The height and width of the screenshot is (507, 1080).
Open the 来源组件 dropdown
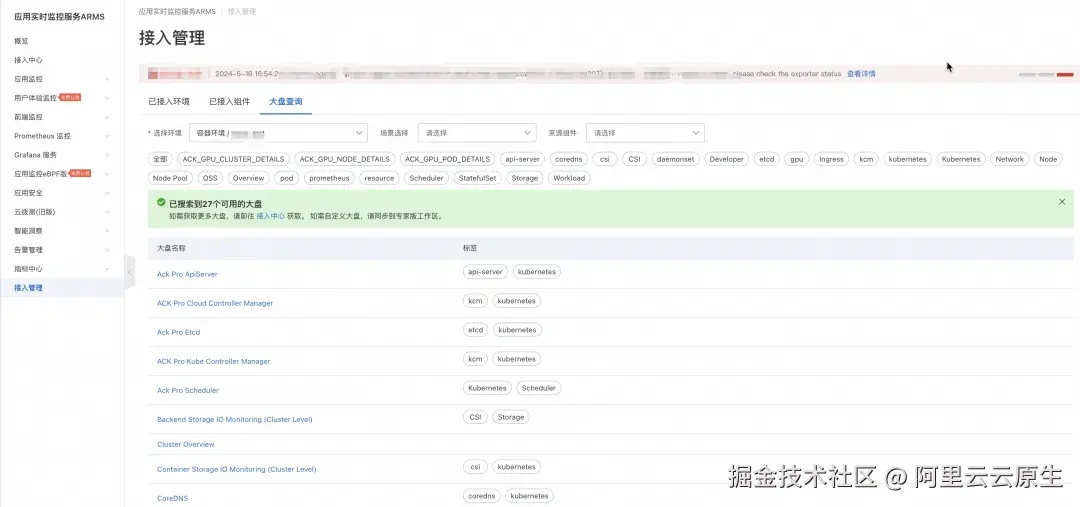645,132
